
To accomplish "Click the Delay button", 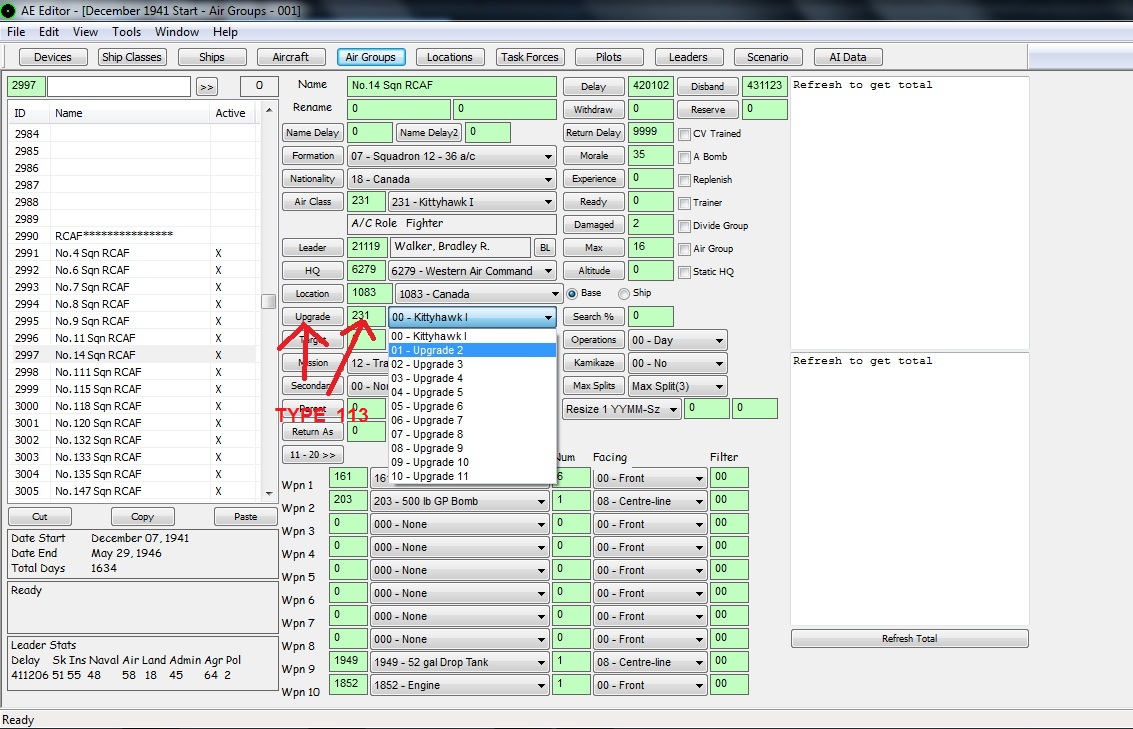I will (593, 87).
